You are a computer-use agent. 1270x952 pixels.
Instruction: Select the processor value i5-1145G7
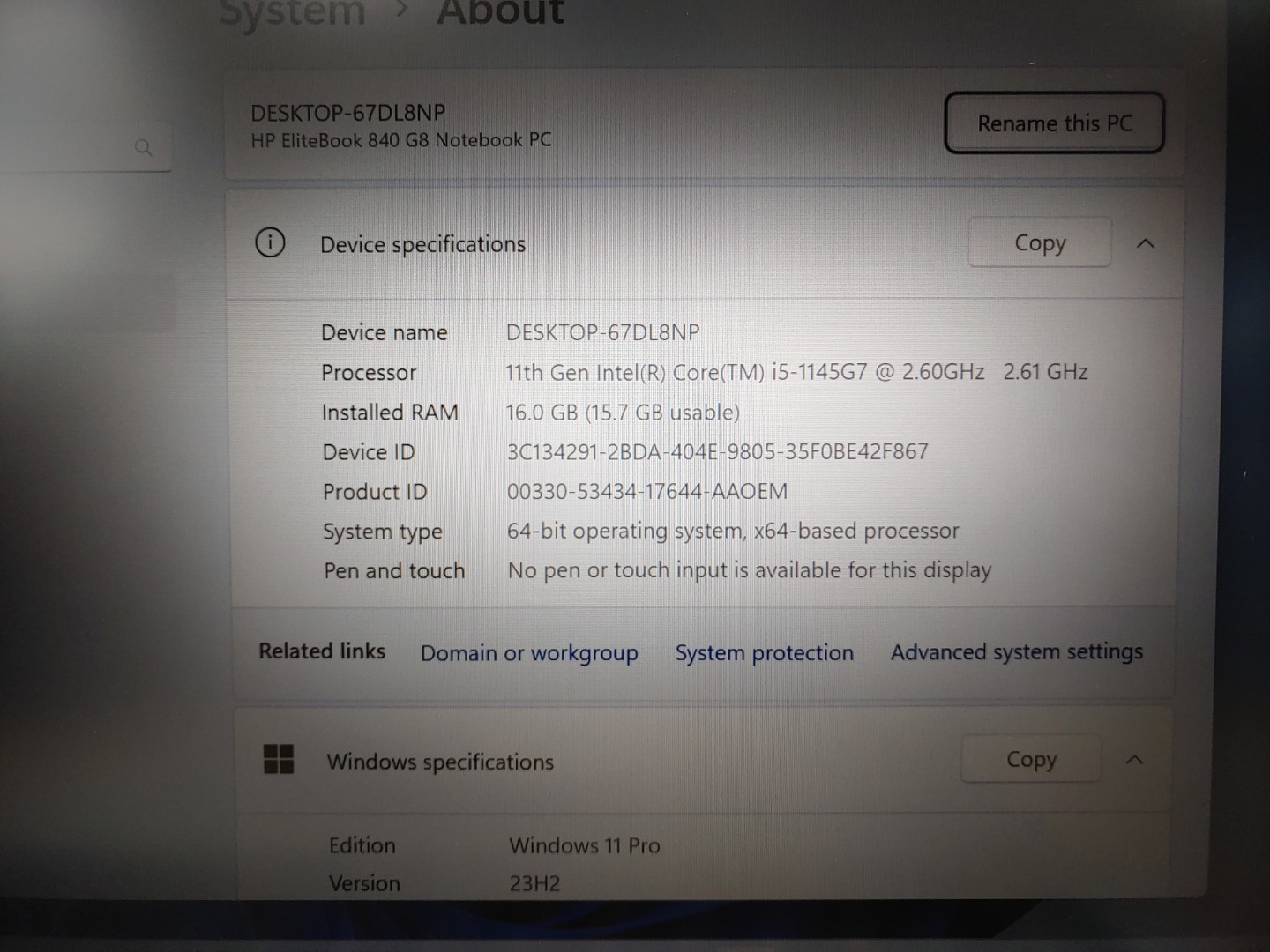796,372
